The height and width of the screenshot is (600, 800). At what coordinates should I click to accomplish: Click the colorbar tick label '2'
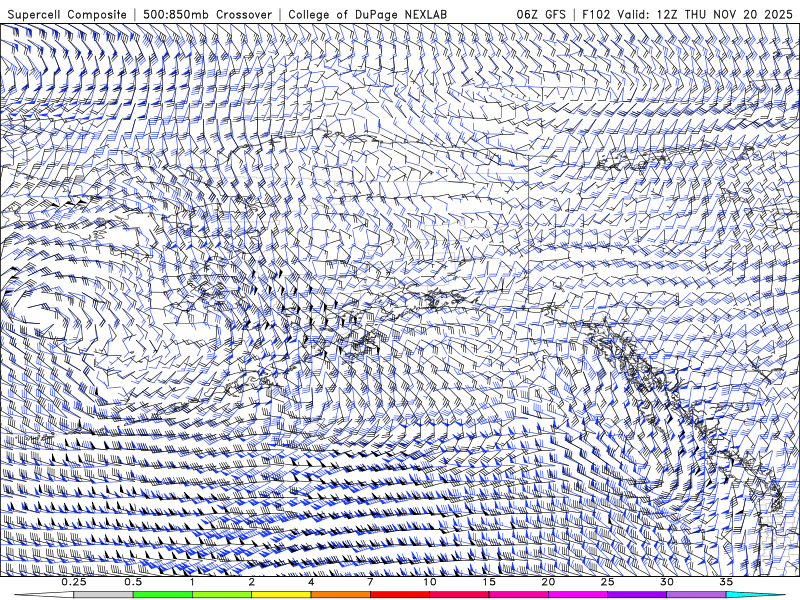pyautogui.click(x=252, y=582)
